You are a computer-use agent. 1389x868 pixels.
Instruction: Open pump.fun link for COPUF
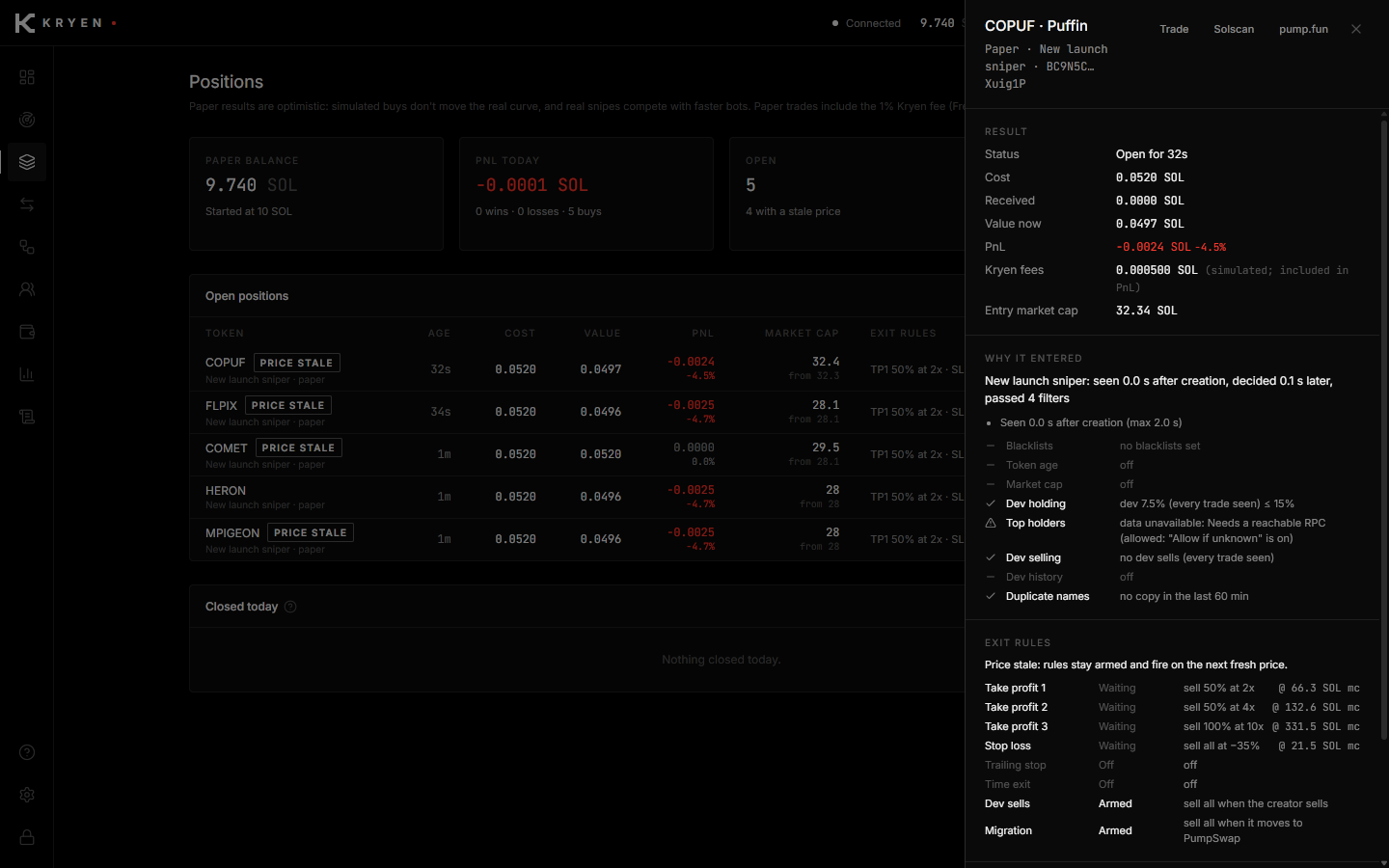1303,29
